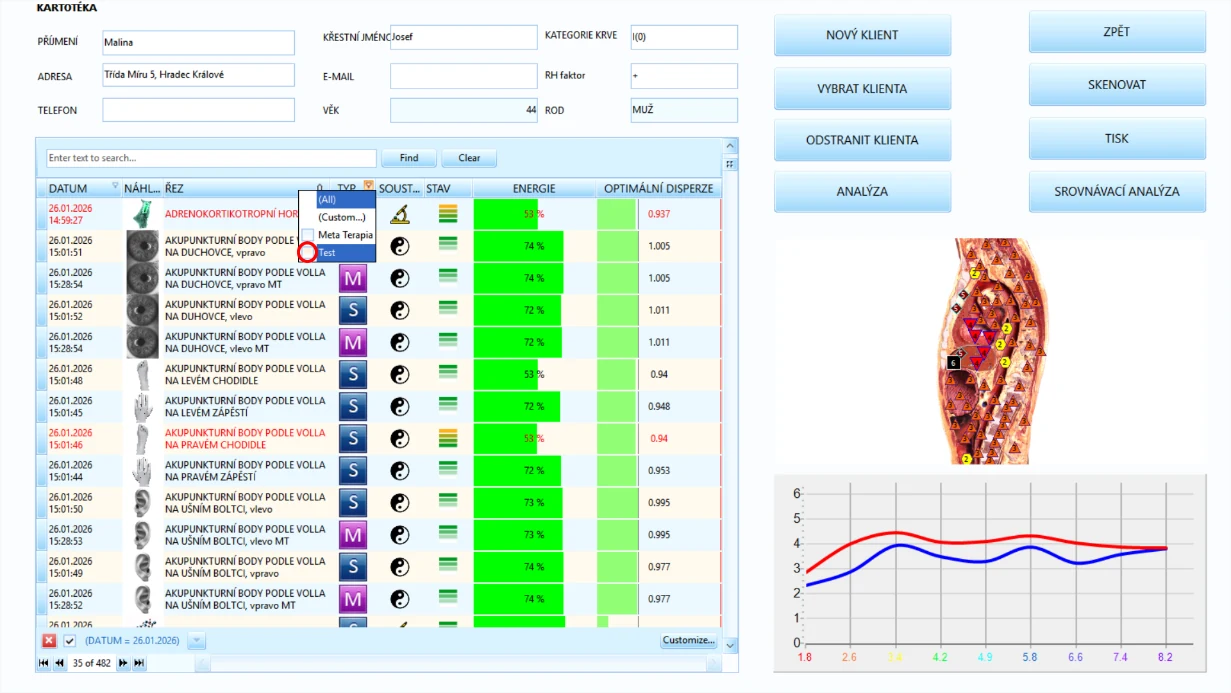Viewport: 1231px width, 693px height.
Task: Select the Test option in the TYP filter list
Action: pos(336,253)
